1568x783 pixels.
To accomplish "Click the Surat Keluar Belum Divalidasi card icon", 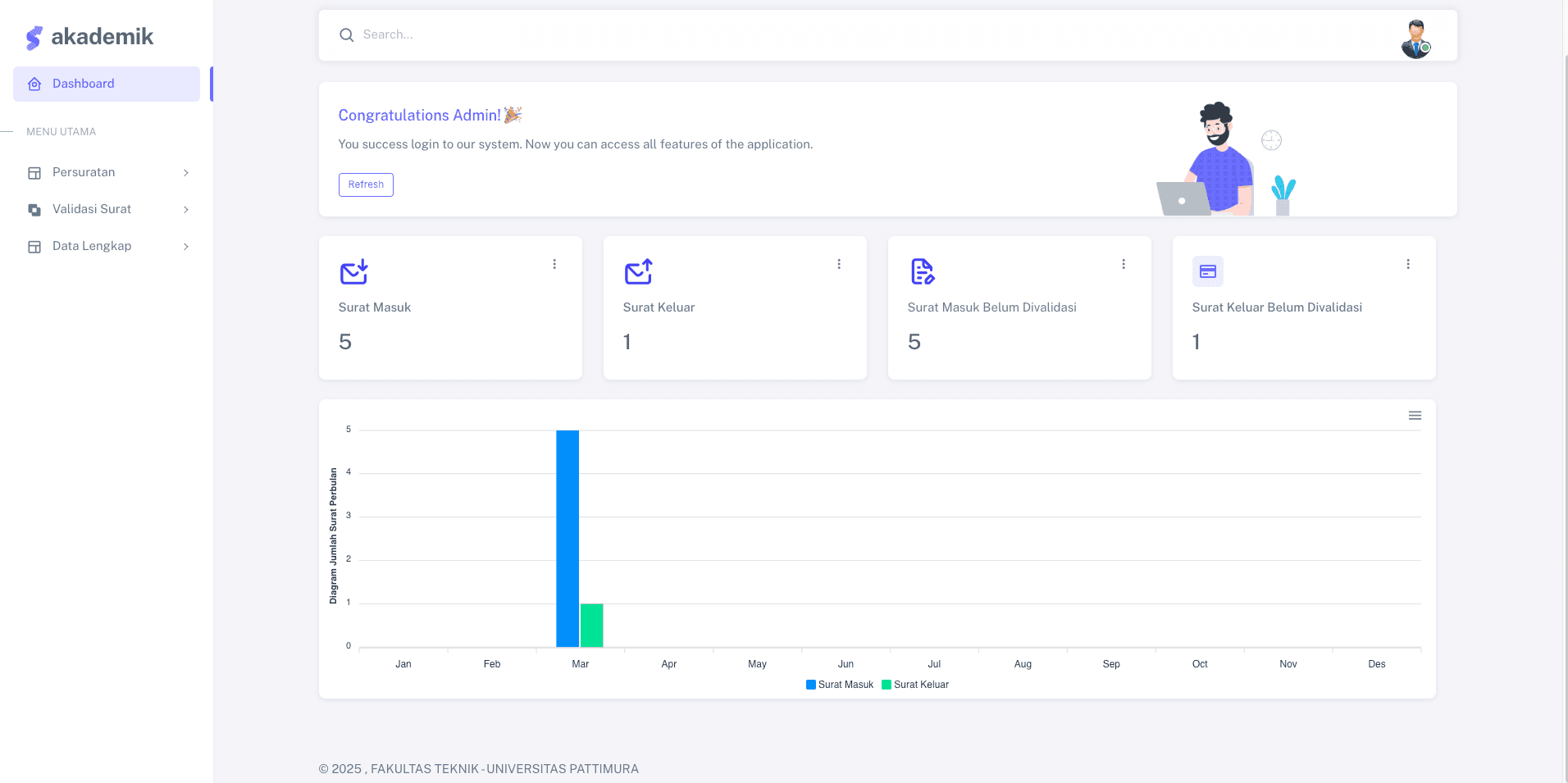I will coord(1207,271).
